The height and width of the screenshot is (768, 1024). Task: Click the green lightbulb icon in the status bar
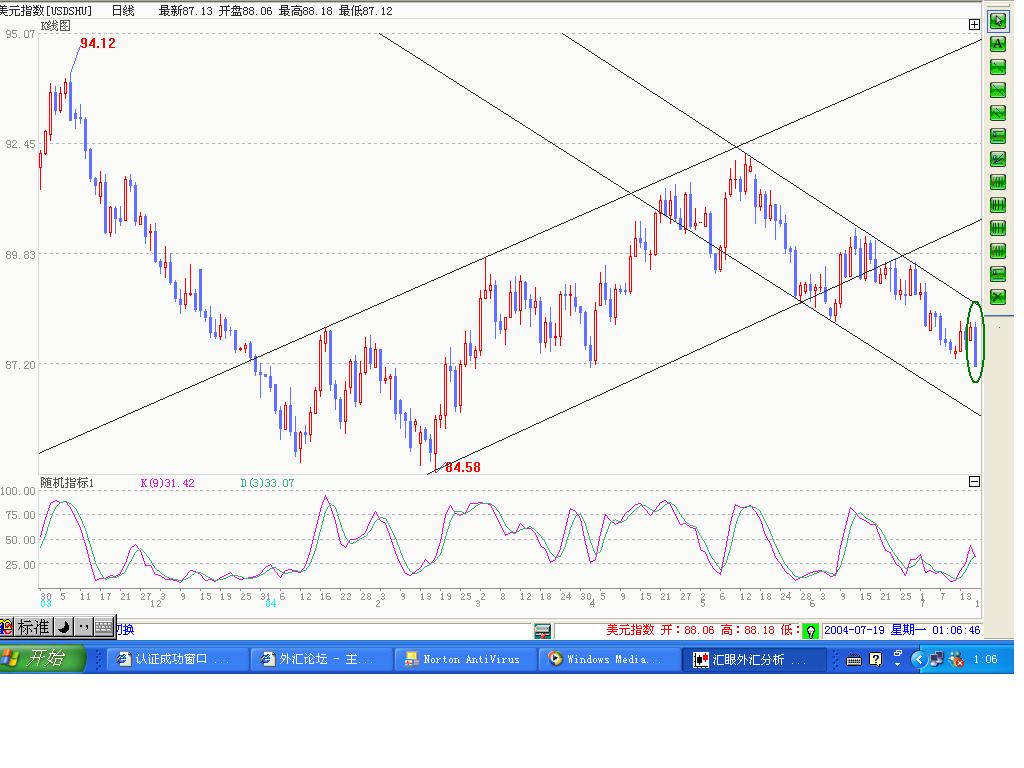click(x=810, y=631)
